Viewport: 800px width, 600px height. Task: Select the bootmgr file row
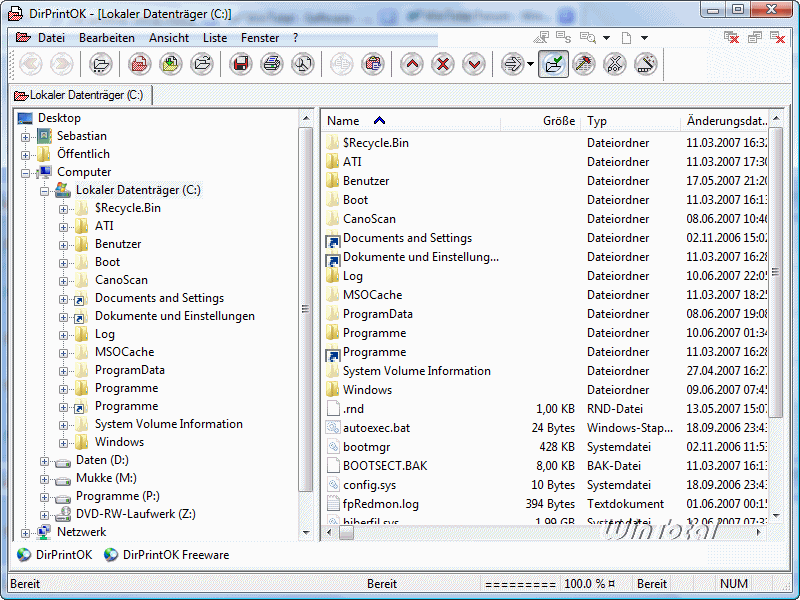pos(546,447)
